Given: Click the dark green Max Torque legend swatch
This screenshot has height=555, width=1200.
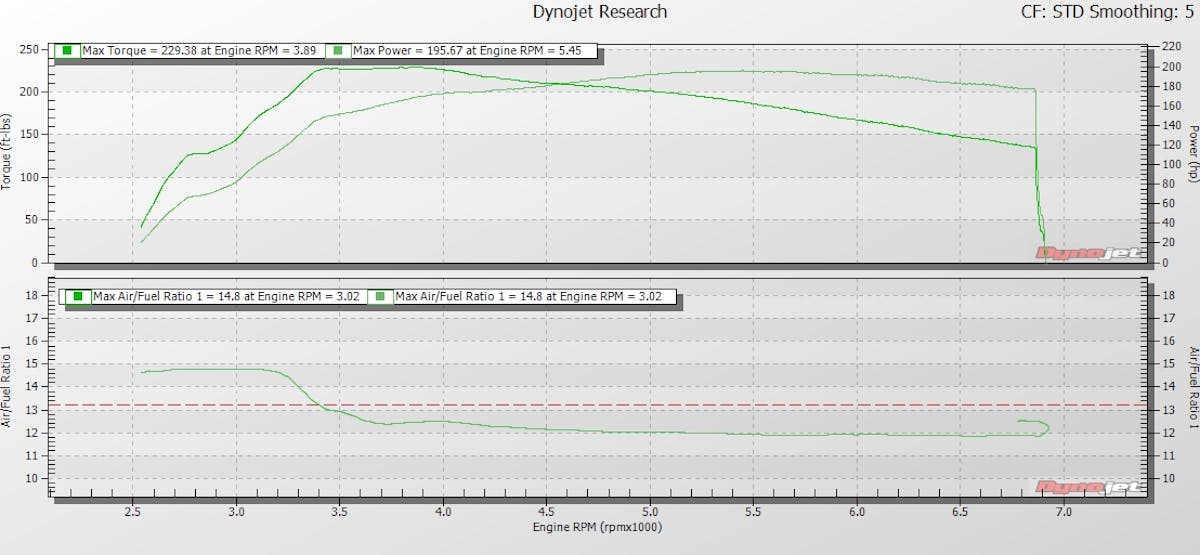Looking at the screenshot, I should point(67,50).
